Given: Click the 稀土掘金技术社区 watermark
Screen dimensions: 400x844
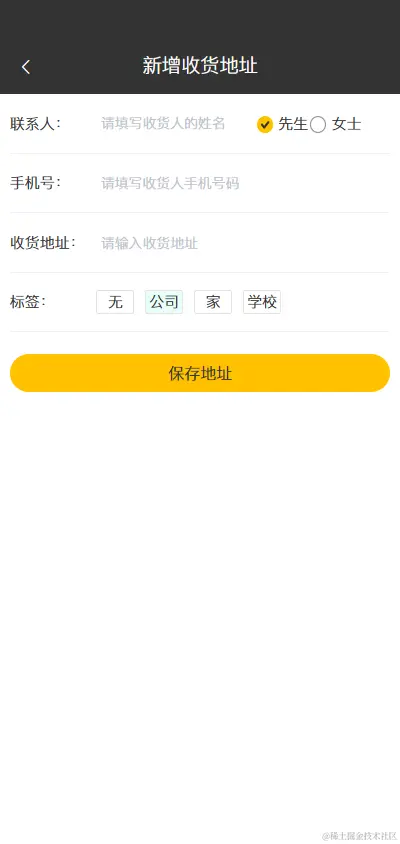Looking at the screenshot, I should [359, 836].
